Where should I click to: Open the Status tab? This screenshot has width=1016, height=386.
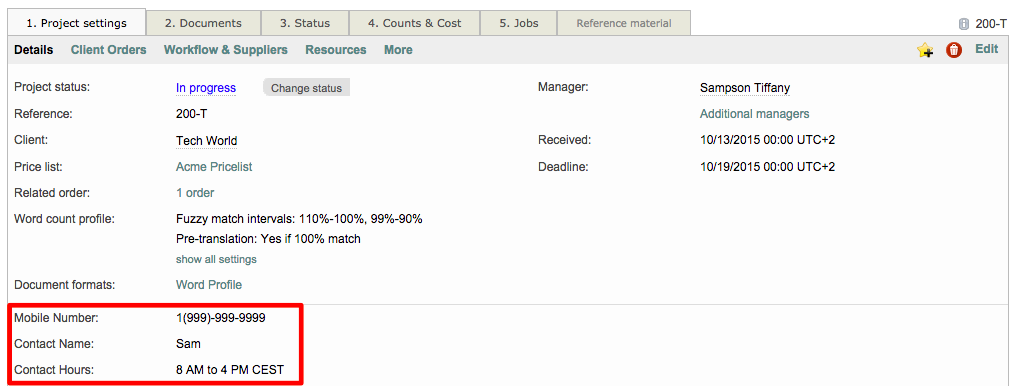(305, 23)
